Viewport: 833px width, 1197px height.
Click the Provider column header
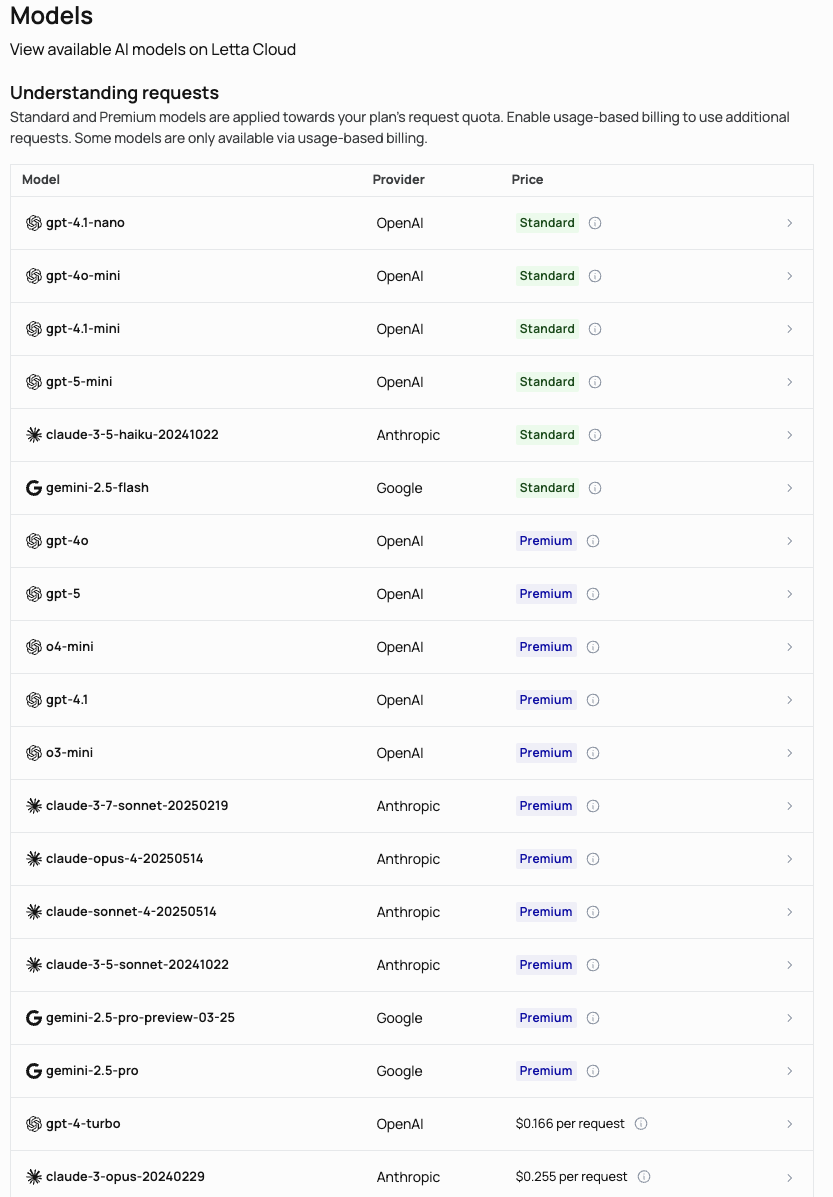(x=399, y=180)
